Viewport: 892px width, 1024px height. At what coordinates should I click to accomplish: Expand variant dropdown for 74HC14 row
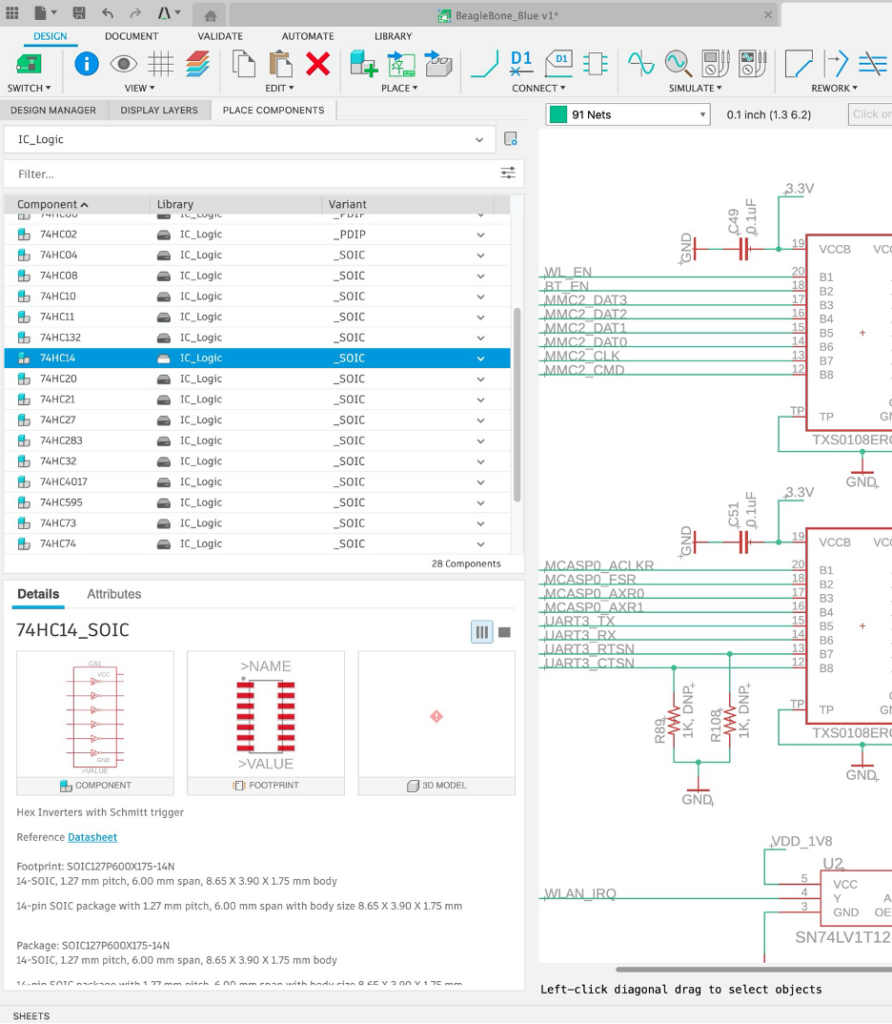[x=481, y=358]
